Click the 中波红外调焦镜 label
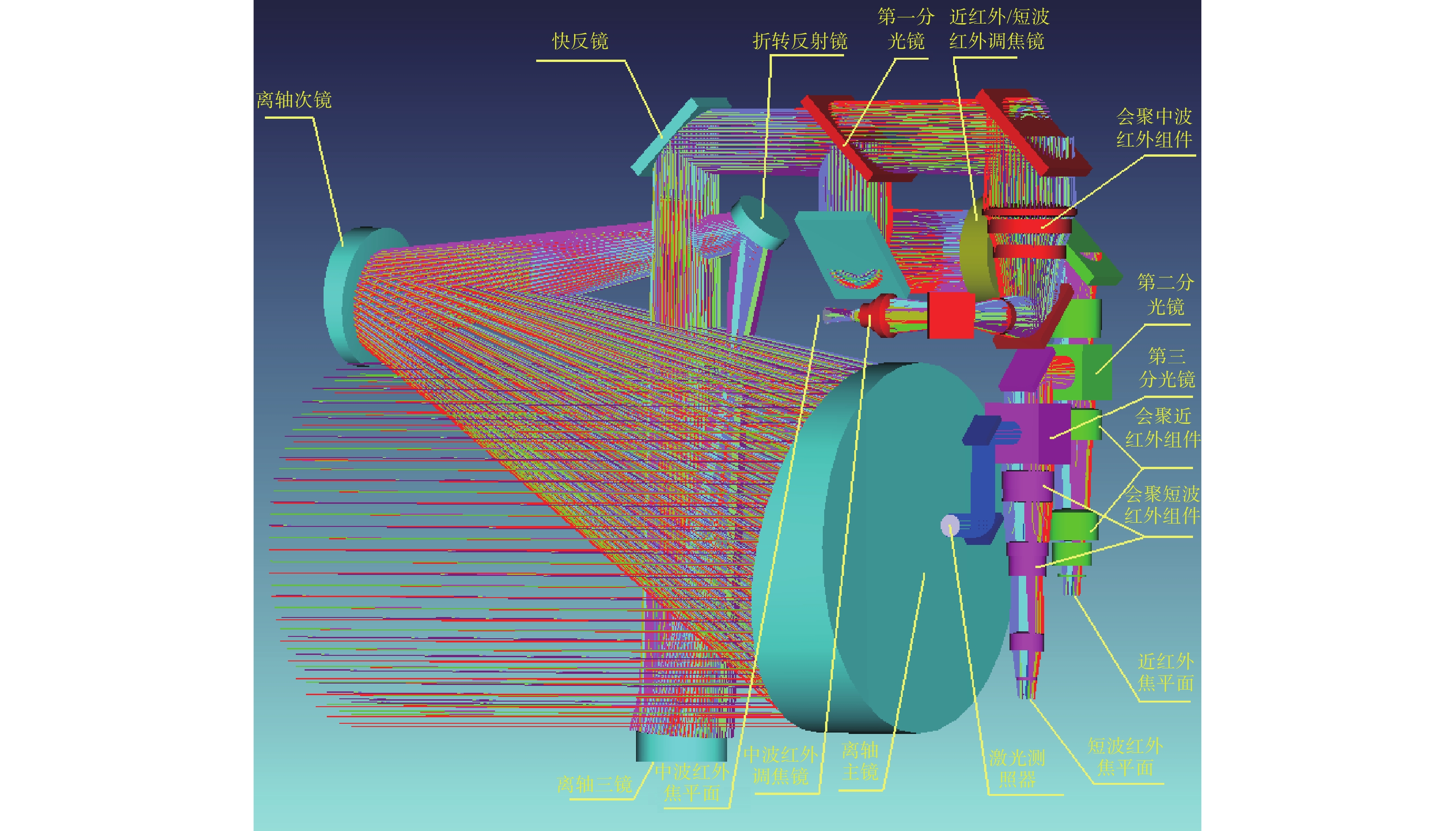The width and height of the screenshot is (1456, 831). point(780,765)
